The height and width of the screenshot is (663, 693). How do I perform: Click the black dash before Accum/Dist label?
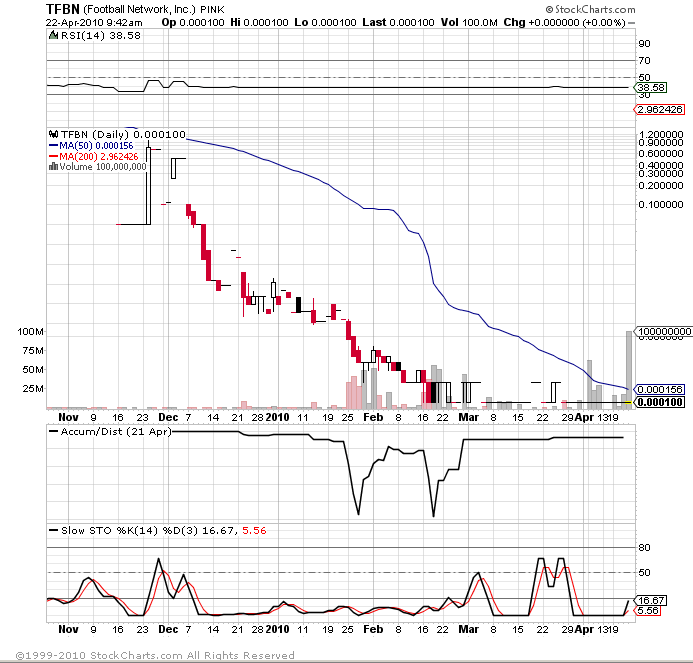(53, 431)
